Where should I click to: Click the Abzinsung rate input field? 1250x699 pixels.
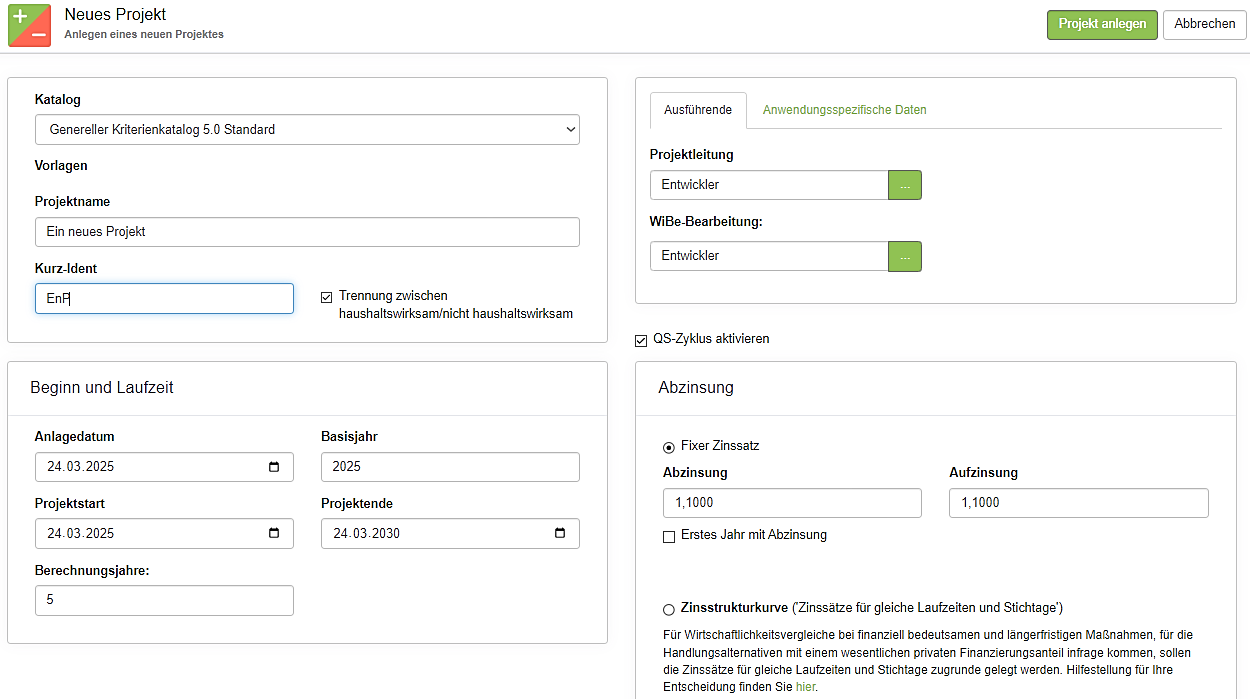click(791, 503)
